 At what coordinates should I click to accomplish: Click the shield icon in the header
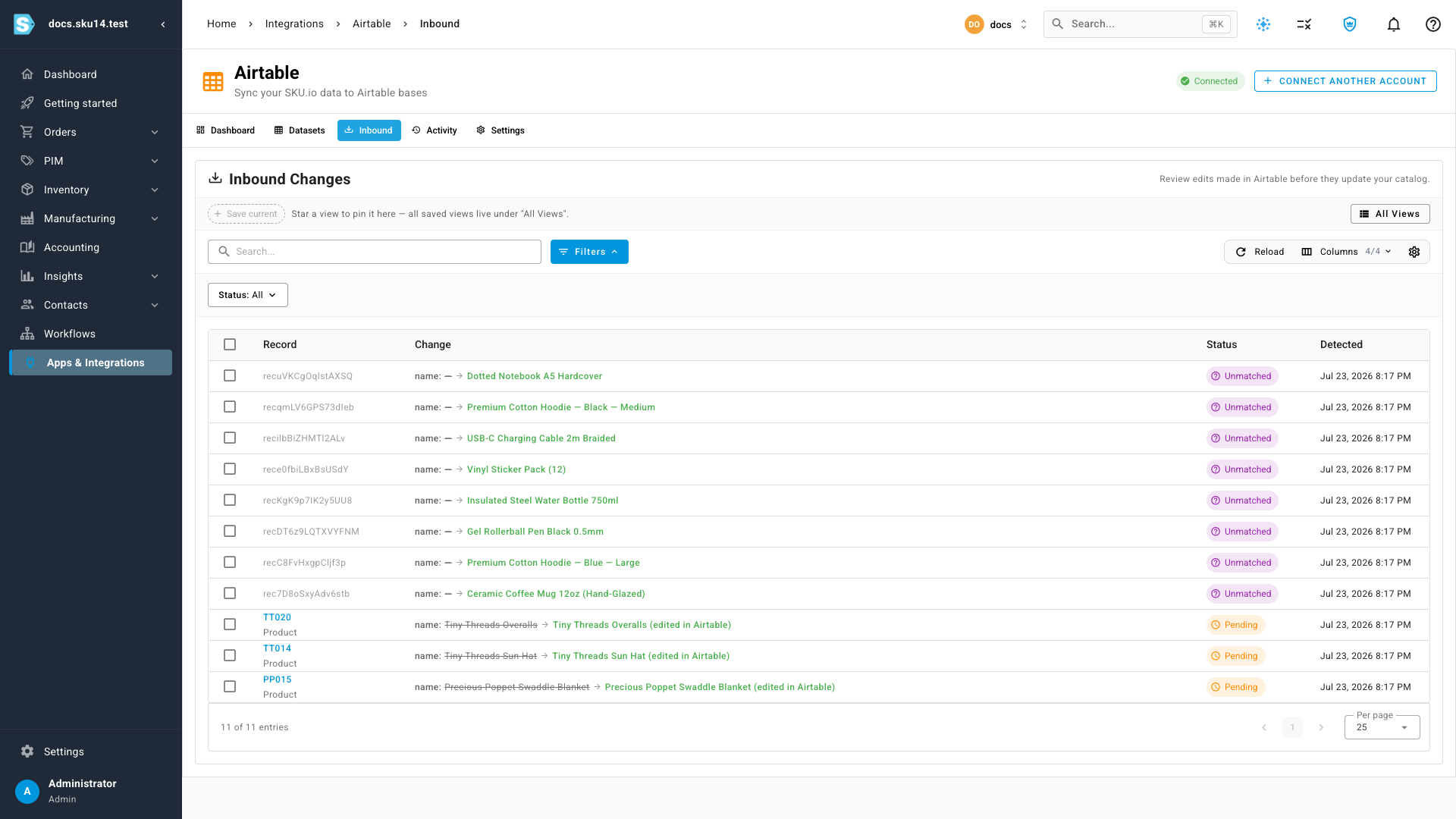1350,24
